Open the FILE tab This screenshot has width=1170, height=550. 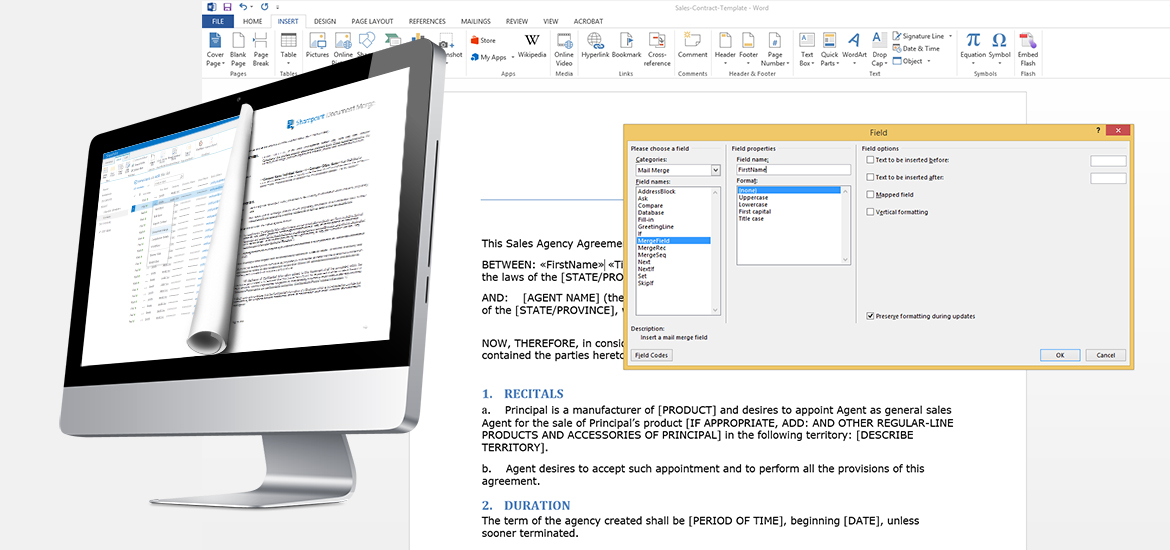point(217,22)
